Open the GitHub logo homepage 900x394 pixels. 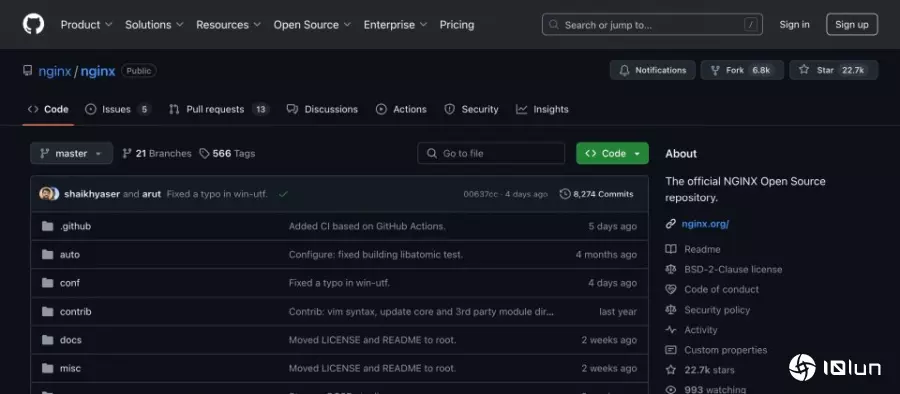click(x=33, y=24)
